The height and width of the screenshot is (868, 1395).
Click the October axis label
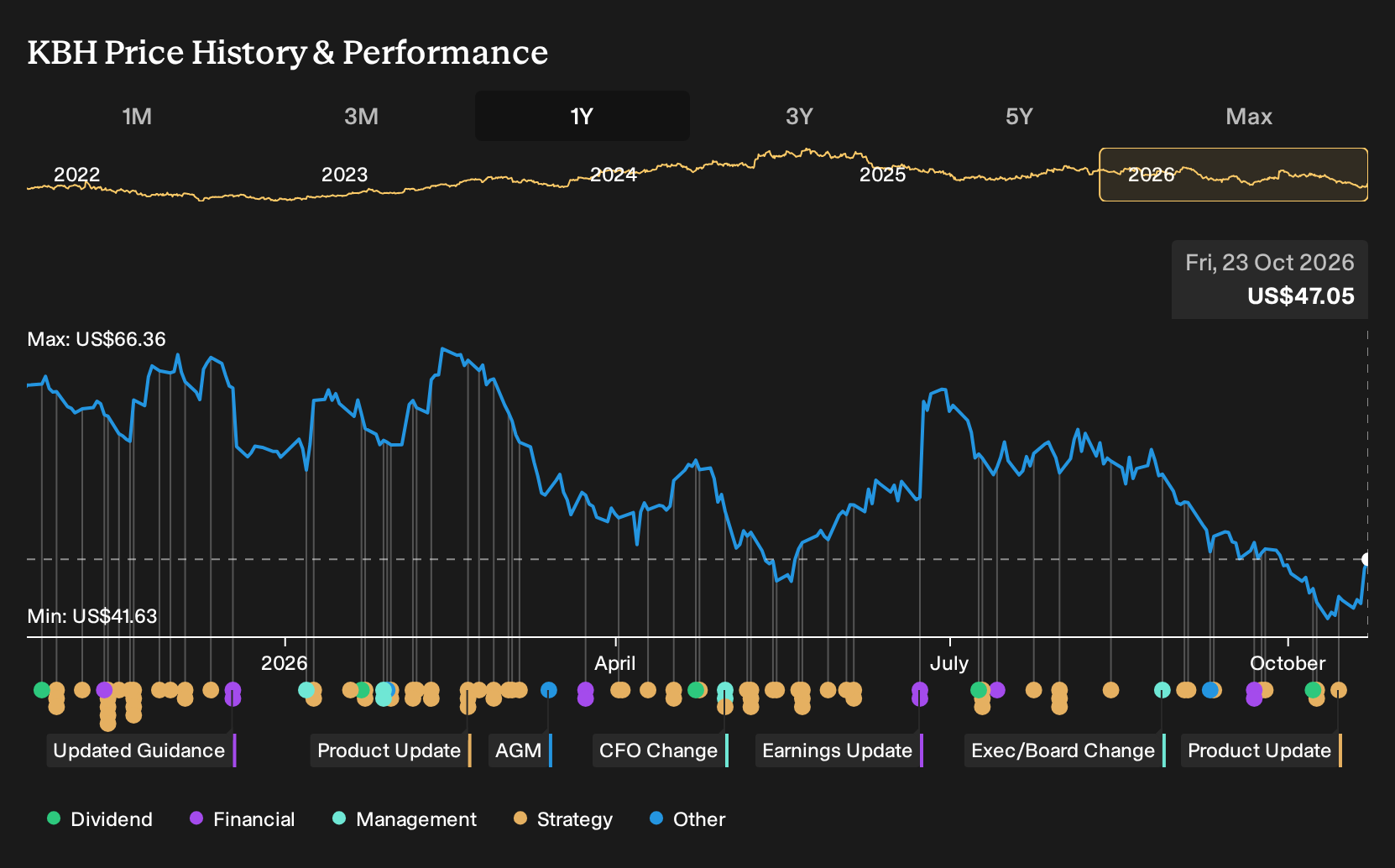click(x=1288, y=663)
